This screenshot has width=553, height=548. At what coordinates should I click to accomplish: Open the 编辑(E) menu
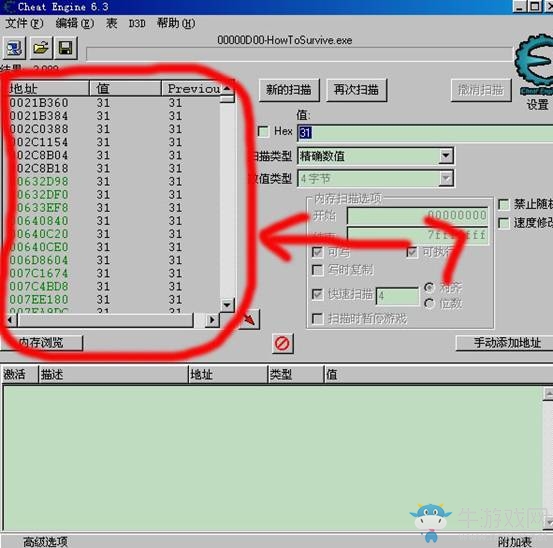pyautogui.click(x=75, y=24)
